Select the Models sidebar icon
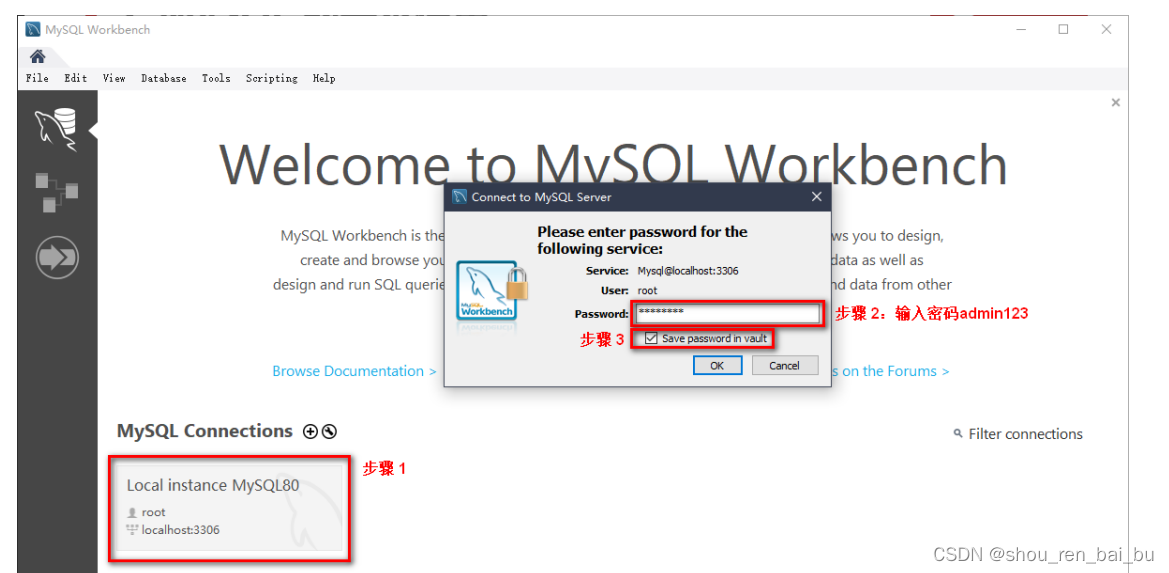 pyautogui.click(x=57, y=192)
